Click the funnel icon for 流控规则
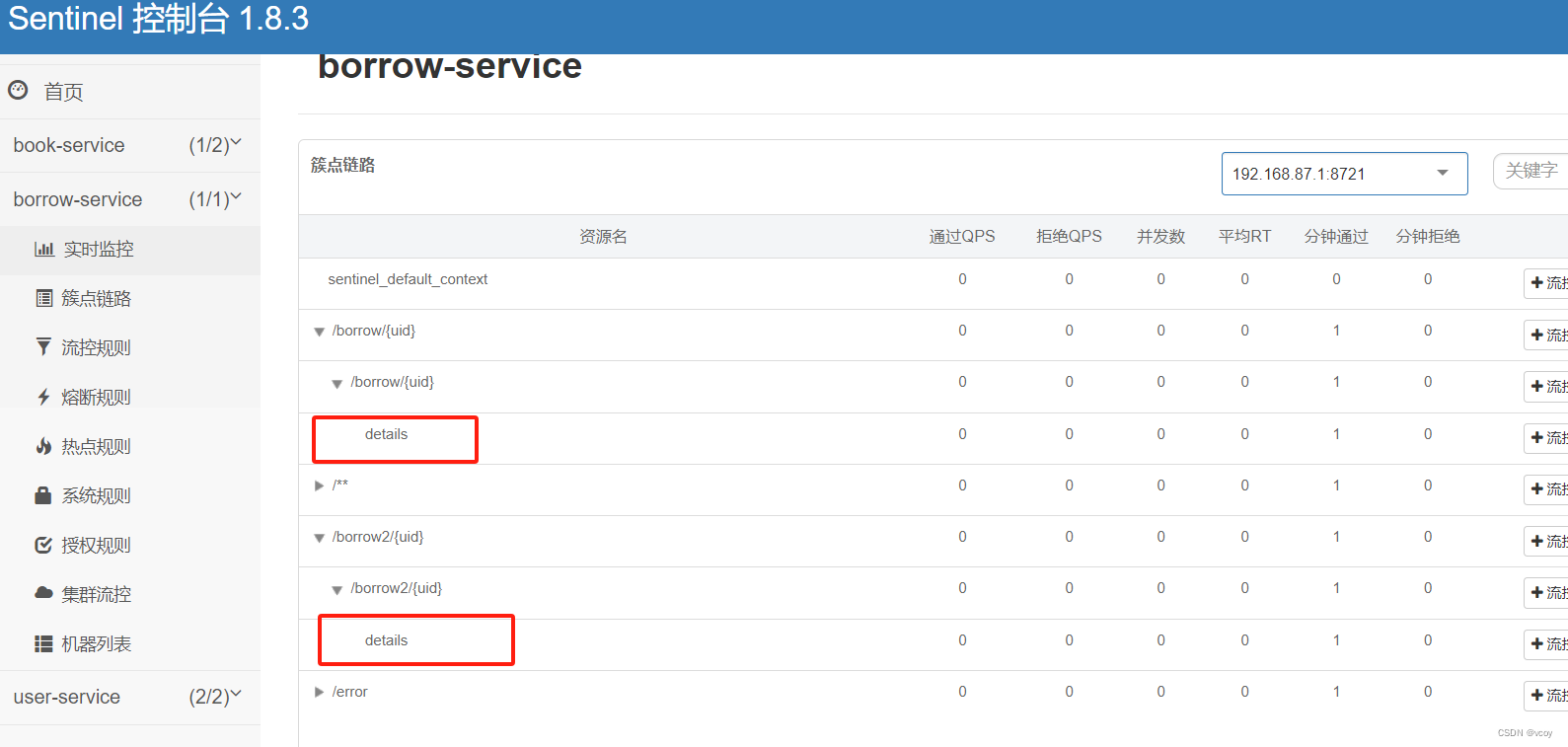 tap(43, 347)
